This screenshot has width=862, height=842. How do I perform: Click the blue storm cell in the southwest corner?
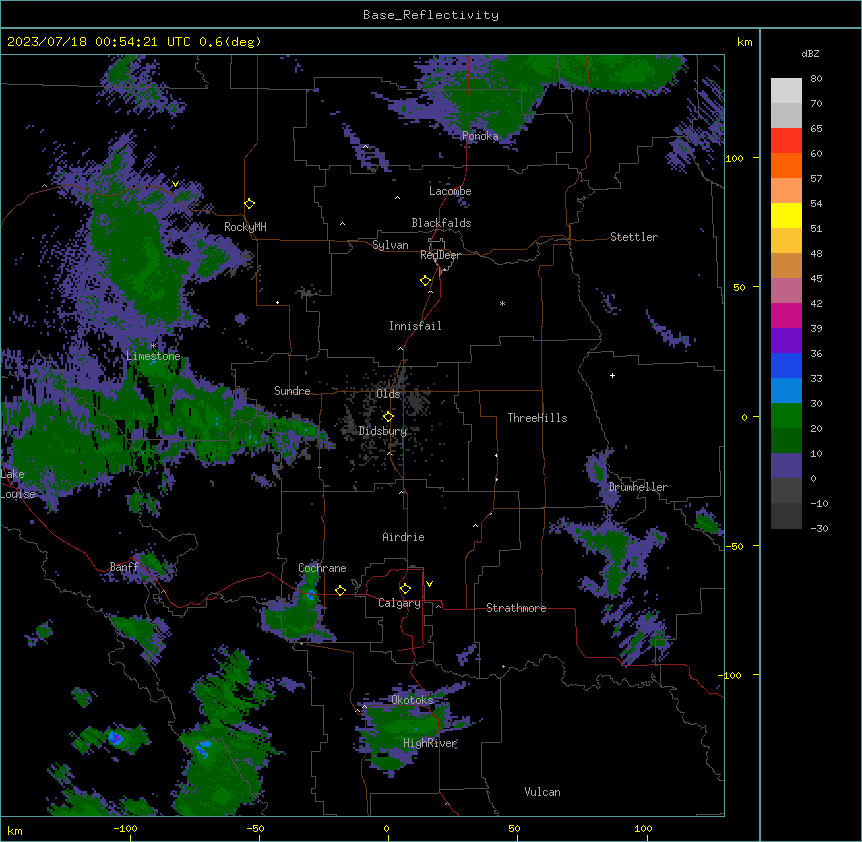pyautogui.click(x=115, y=738)
